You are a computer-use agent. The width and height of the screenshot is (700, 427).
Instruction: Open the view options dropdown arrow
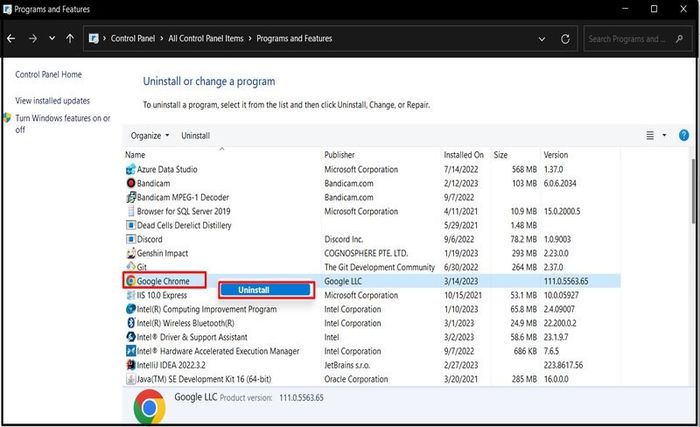(664, 135)
